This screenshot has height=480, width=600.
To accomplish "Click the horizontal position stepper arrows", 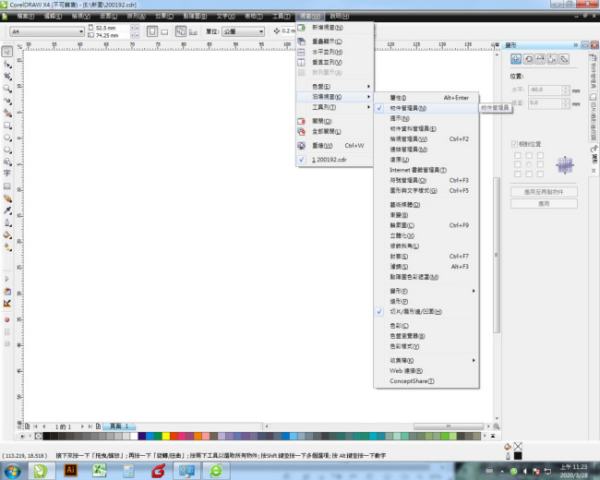I will tap(566, 90).
